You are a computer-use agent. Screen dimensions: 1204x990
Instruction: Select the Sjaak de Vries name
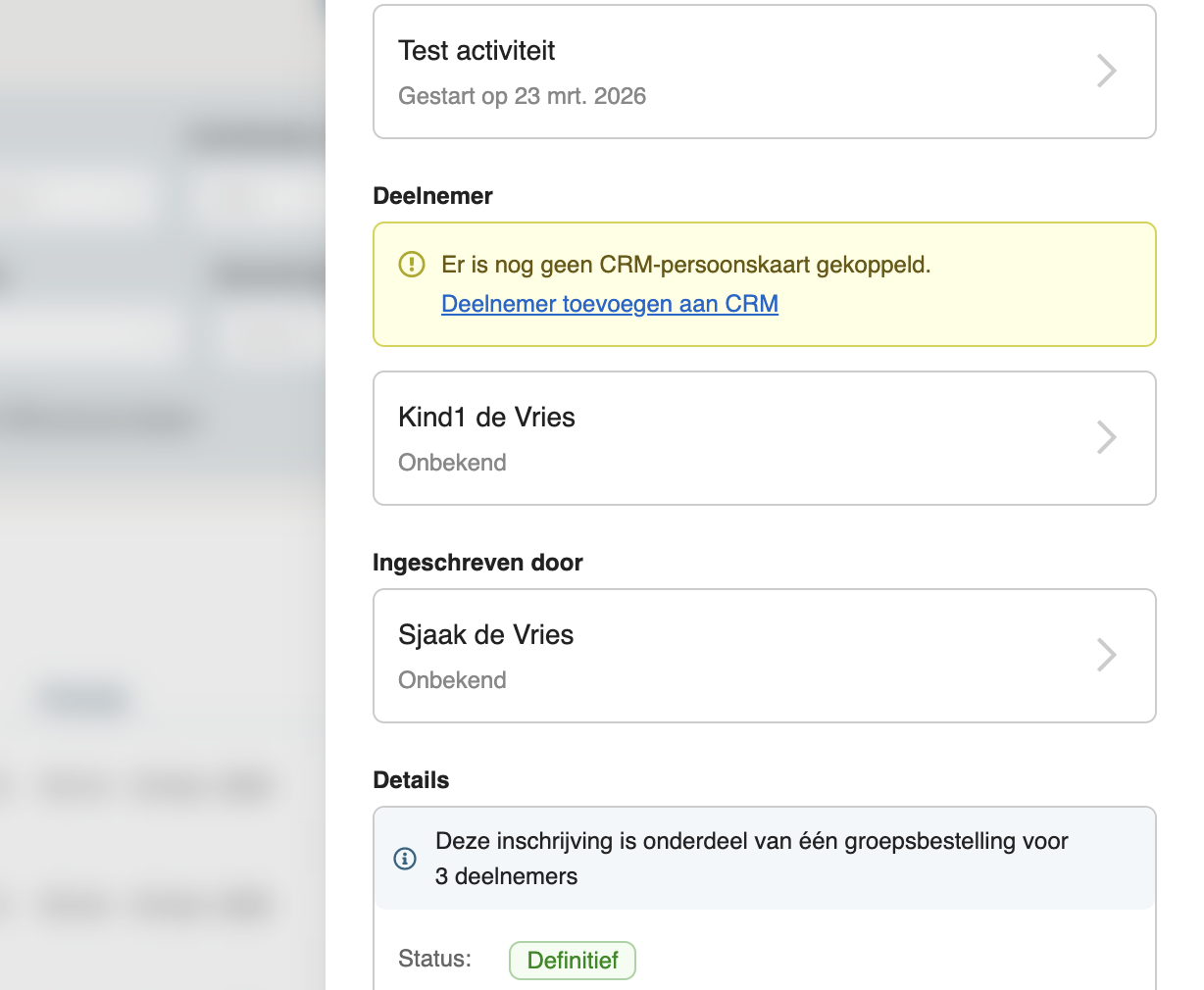485,635
